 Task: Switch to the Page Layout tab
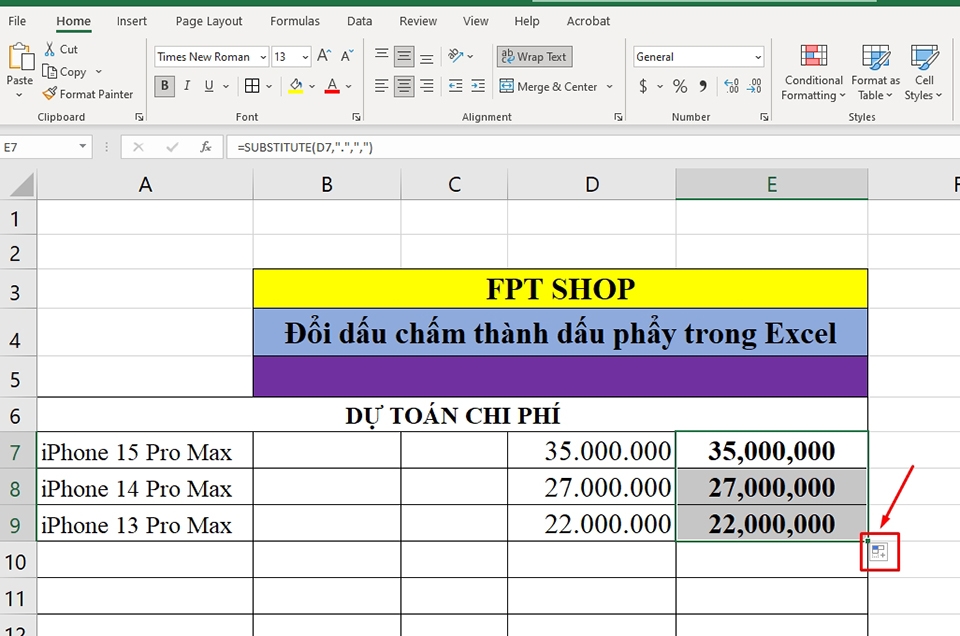coord(209,21)
